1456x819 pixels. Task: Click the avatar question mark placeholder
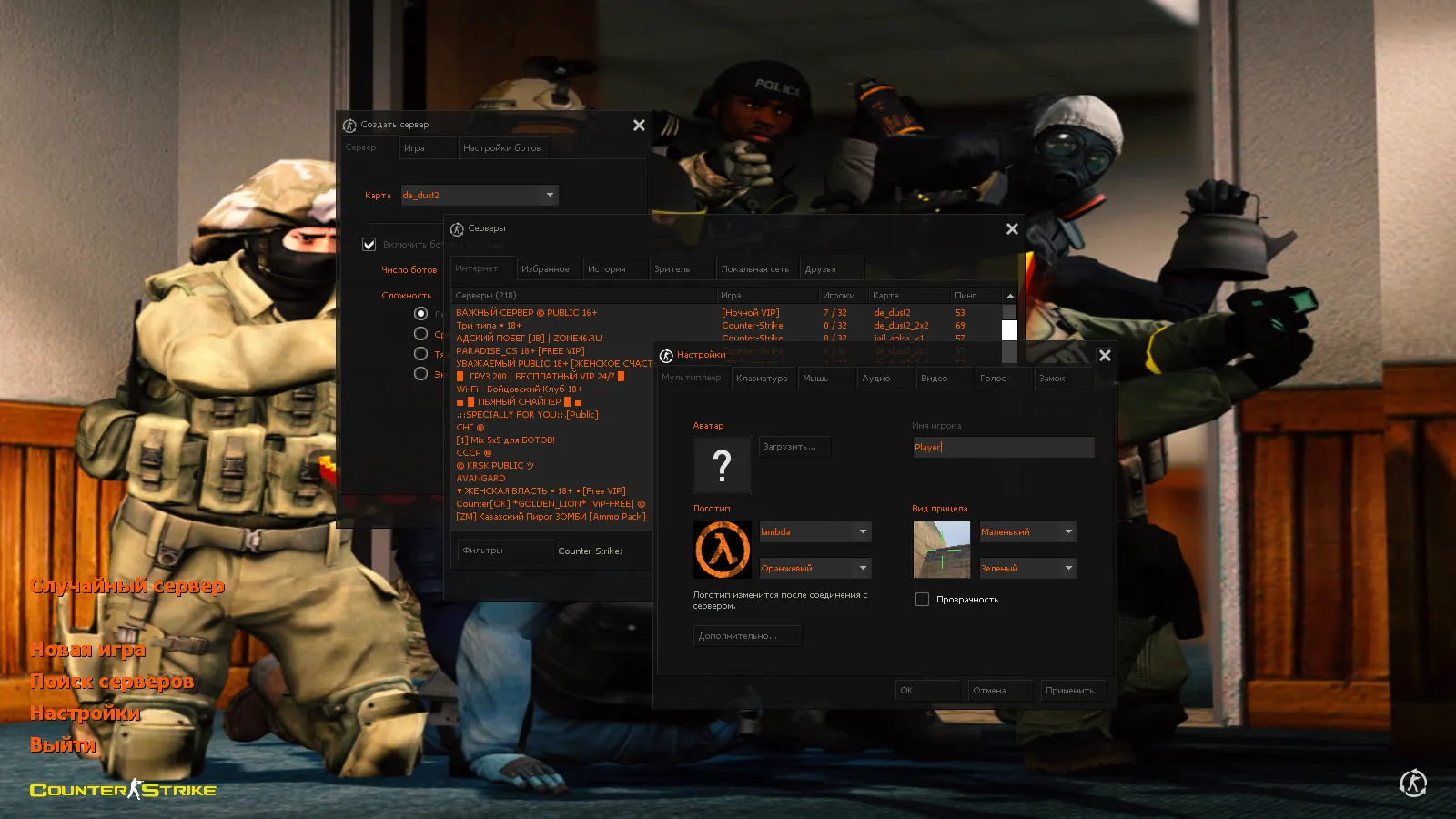pyautogui.click(x=722, y=465)
